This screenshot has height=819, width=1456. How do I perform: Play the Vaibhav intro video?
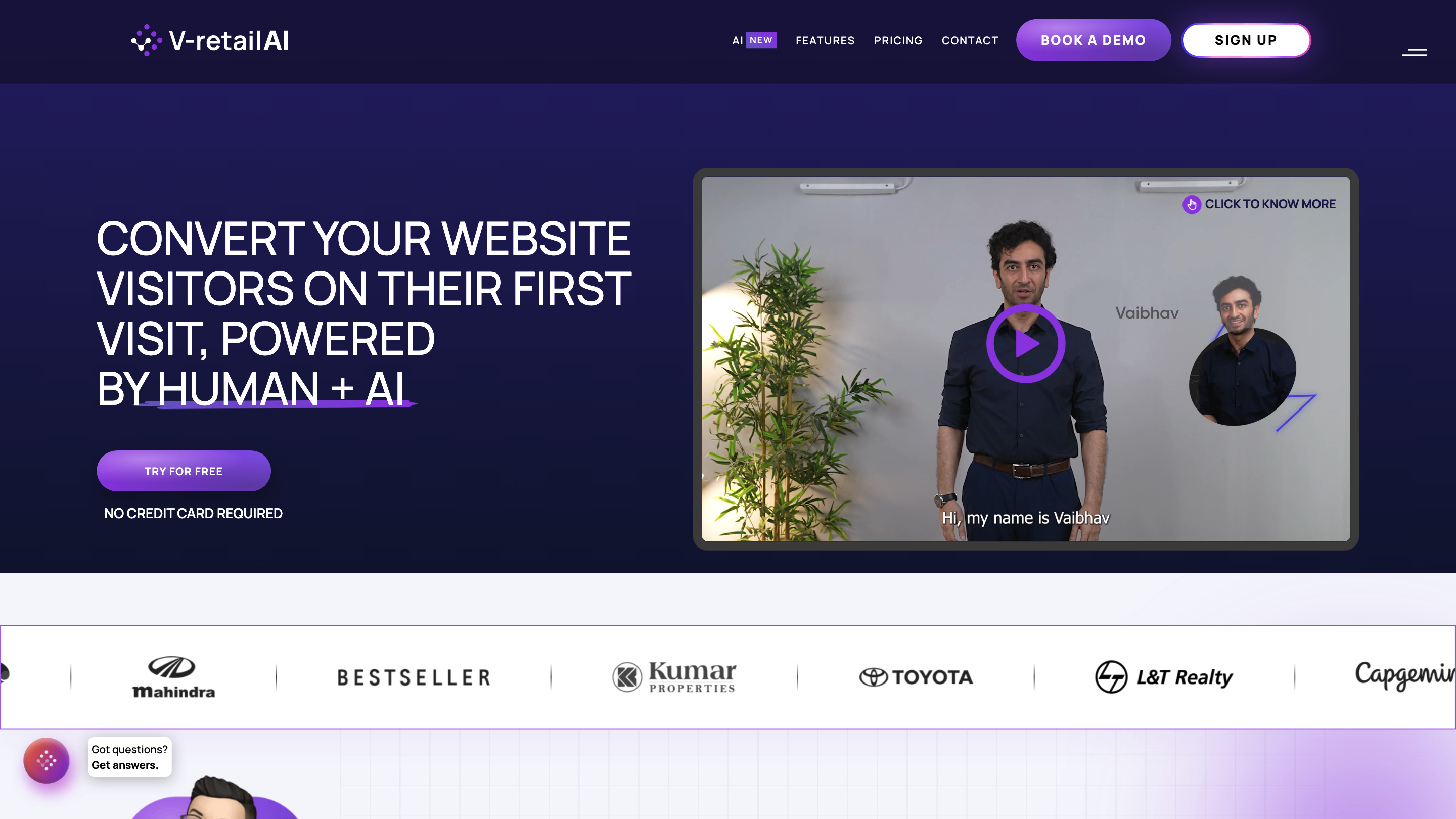coord(1025,343)
